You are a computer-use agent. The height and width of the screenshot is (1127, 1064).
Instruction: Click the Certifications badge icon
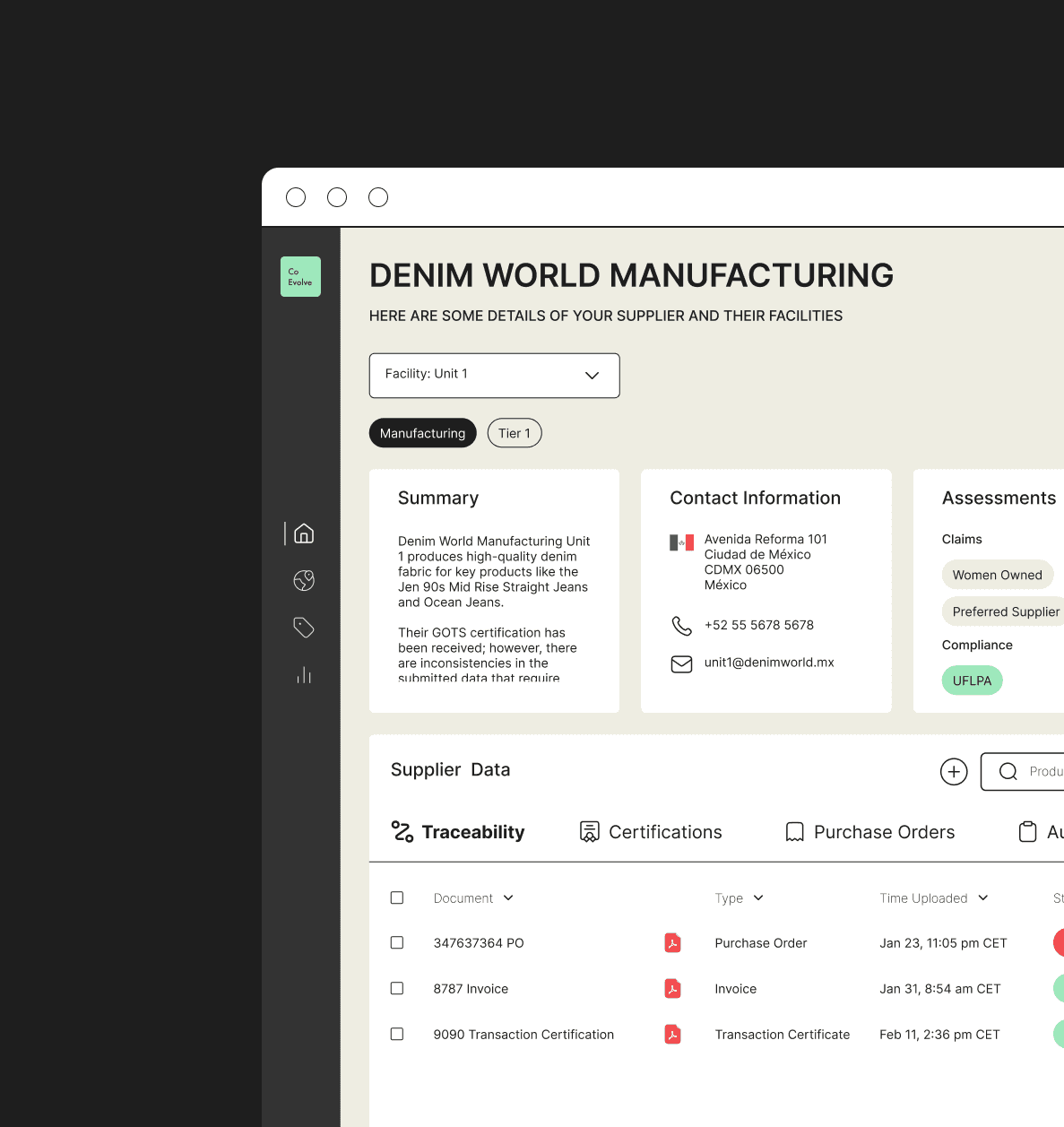589,832
